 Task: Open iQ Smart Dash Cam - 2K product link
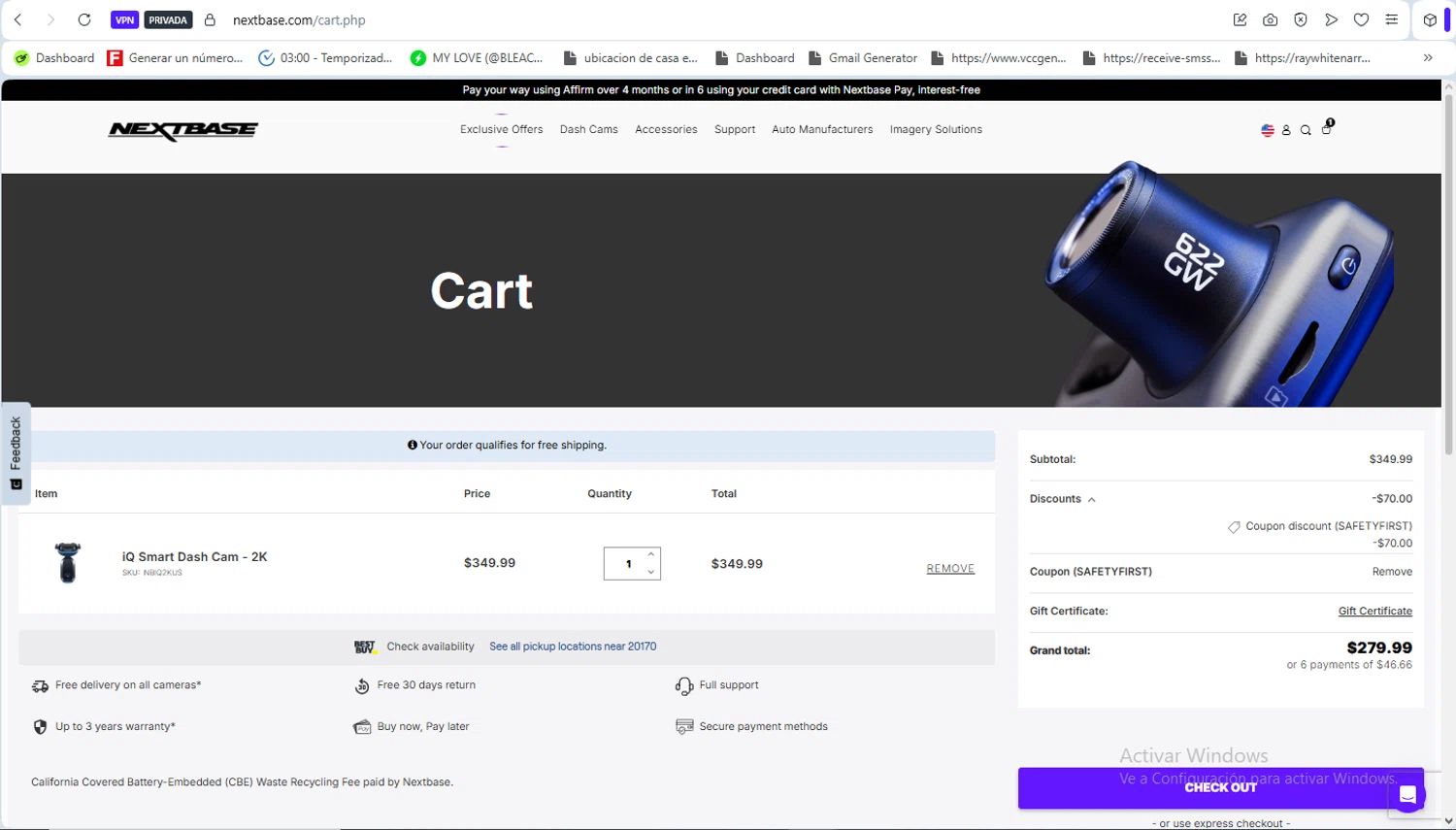tap(194, 557)
